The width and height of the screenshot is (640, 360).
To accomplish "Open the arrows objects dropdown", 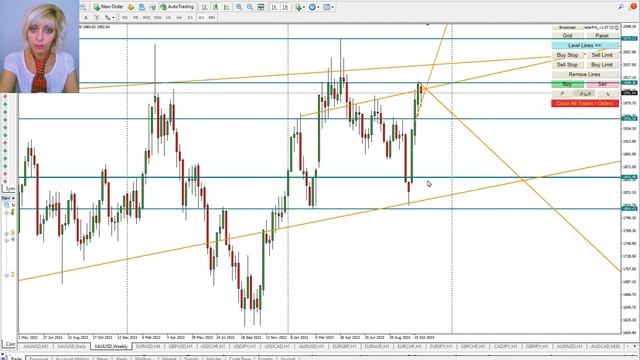I will (x=109, y=18).
